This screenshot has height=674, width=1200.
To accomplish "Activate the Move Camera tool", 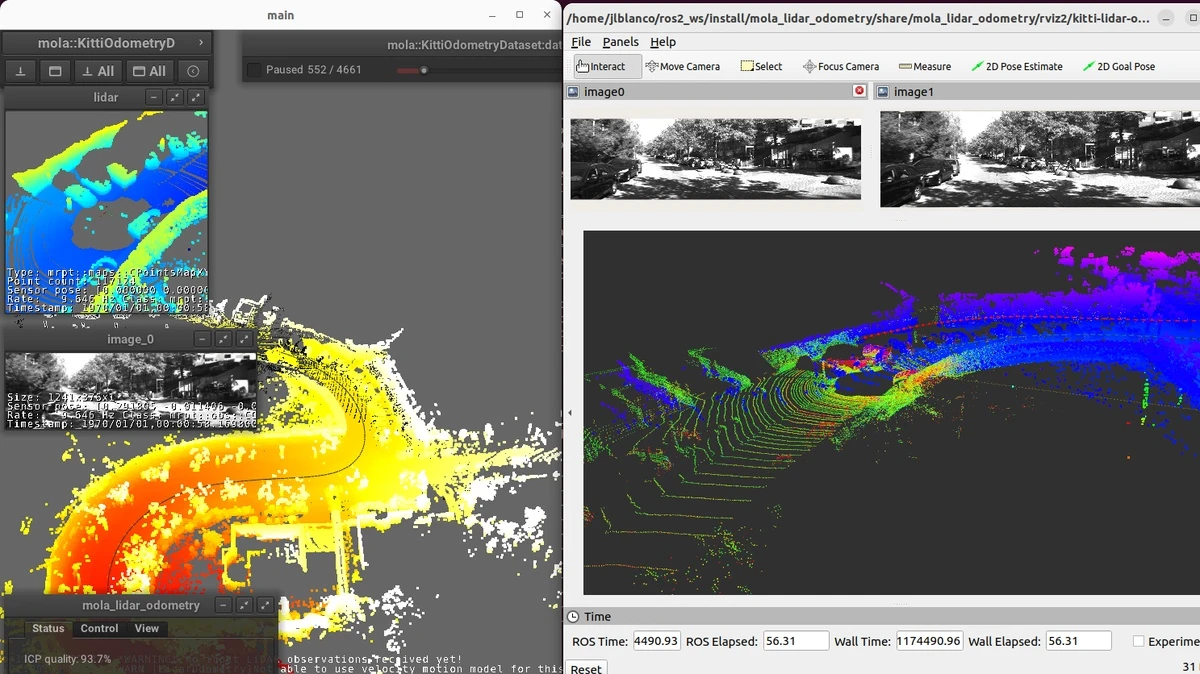I will [683, 66].
